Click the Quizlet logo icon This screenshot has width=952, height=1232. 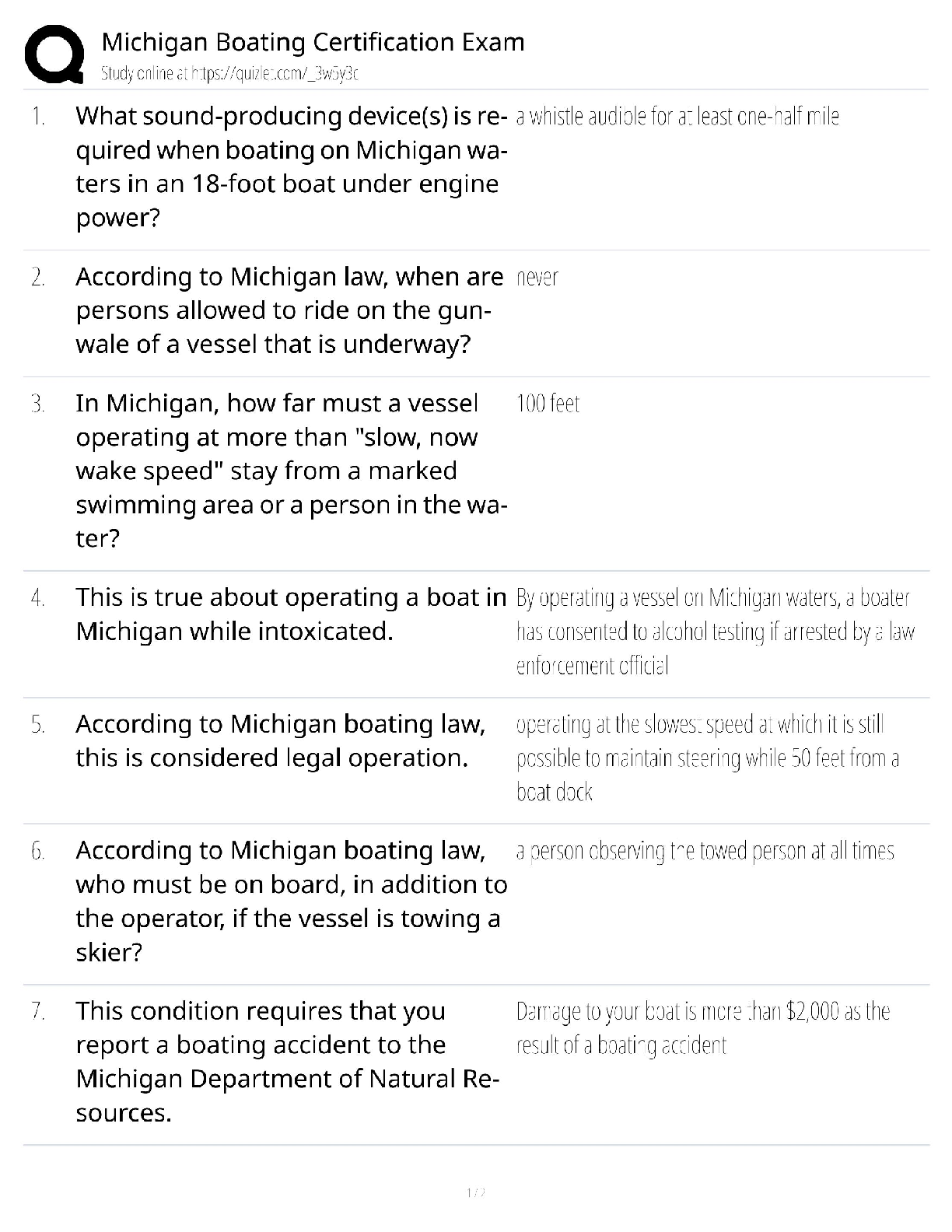pyautogui.click(x=54, y=54)
